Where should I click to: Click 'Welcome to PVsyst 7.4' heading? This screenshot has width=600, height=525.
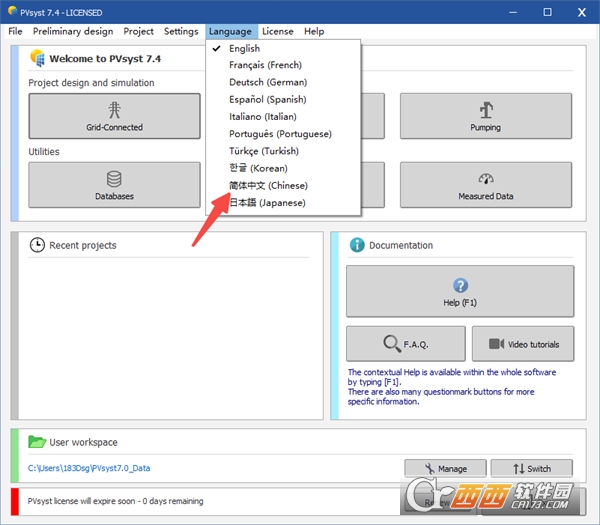[105, 59]
